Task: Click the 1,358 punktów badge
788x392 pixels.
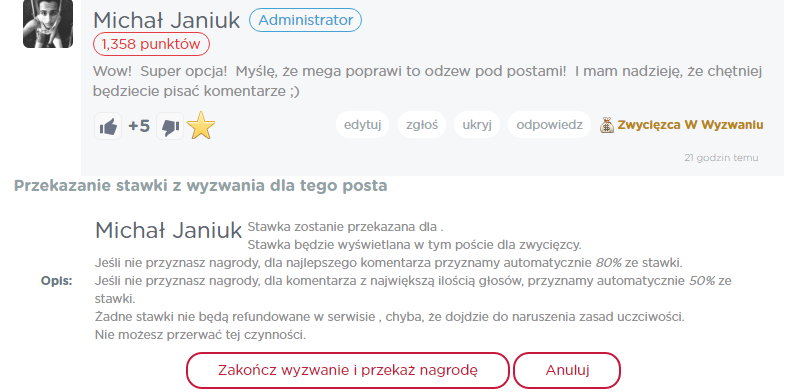Action: (151, 44)
